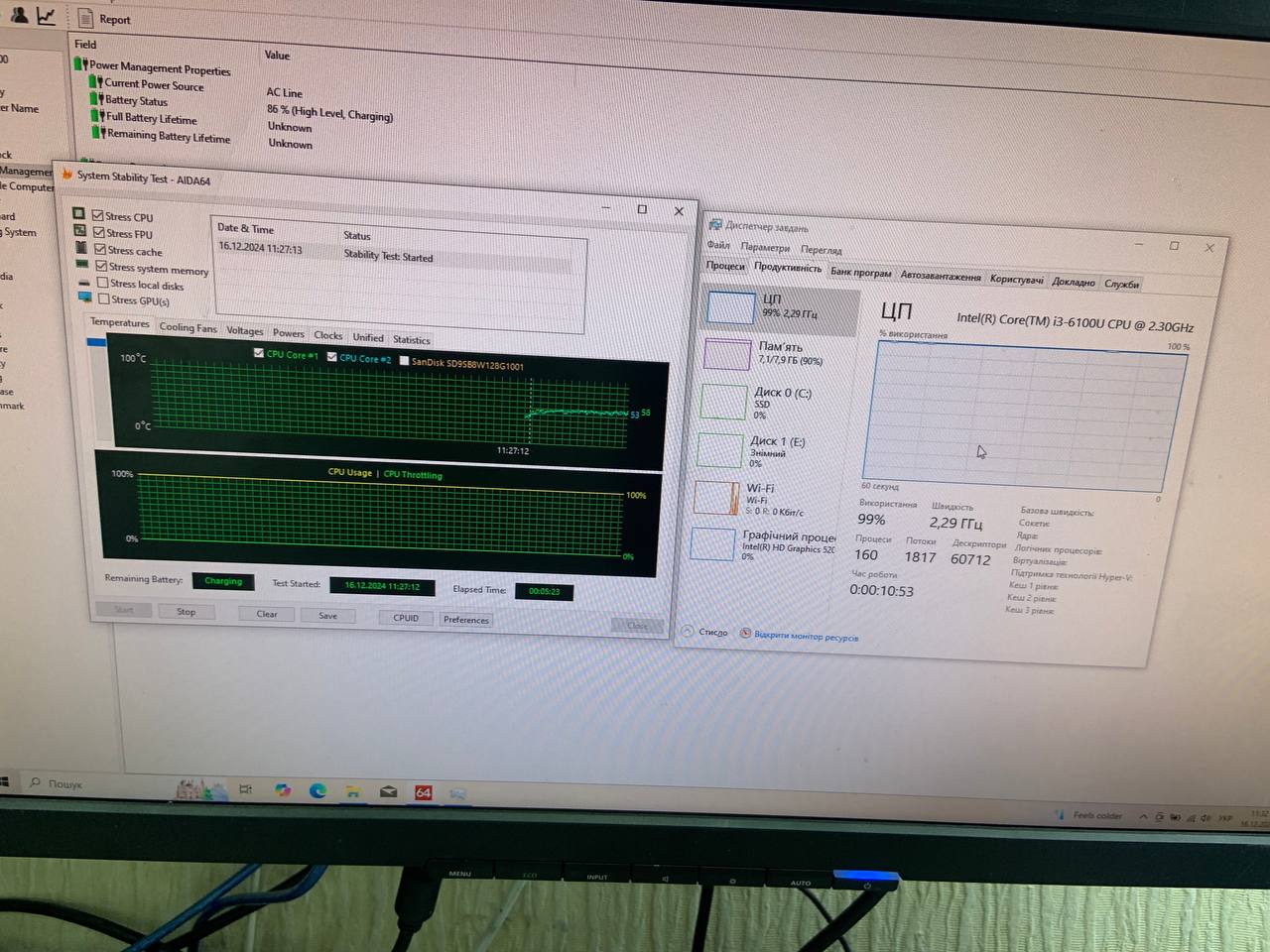Launch Microsoft Edge from taskbar
This screenshot has width=1270, height=952.
pyautogui.click(x=317, y=790)
